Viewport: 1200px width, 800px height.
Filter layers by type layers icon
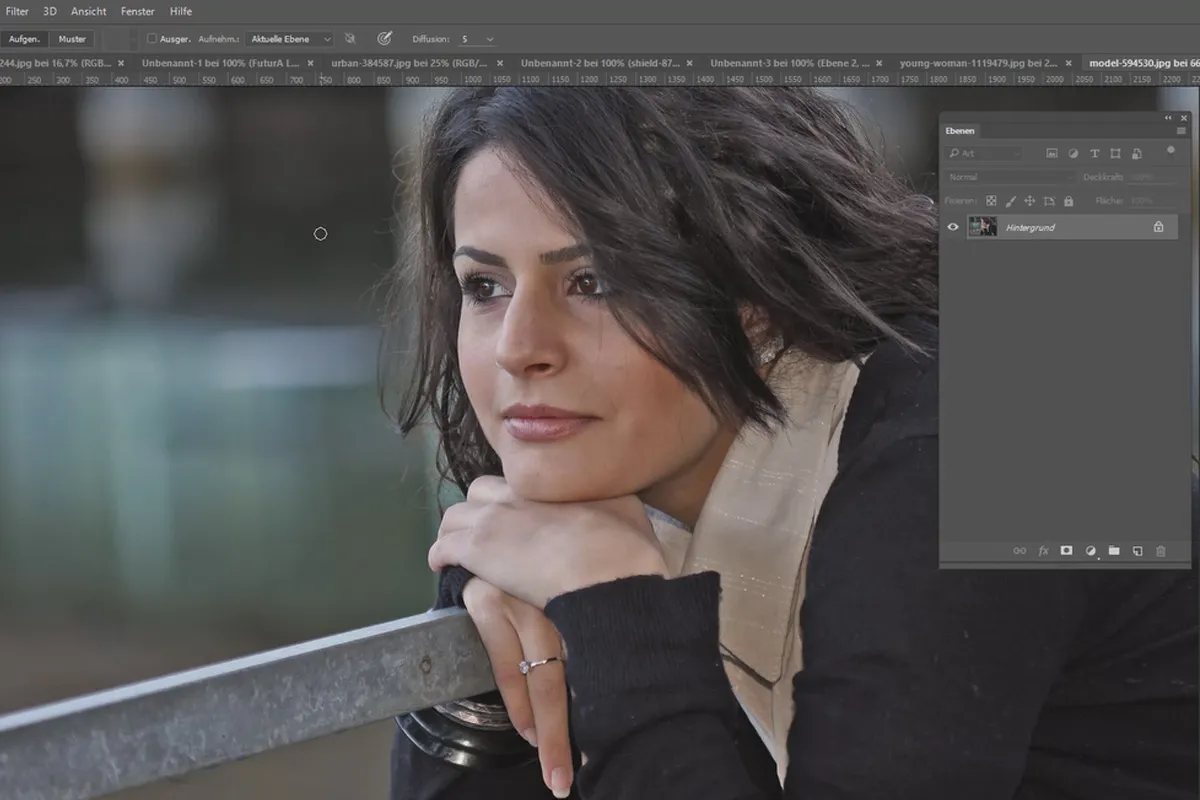[x=1094, y=153]
